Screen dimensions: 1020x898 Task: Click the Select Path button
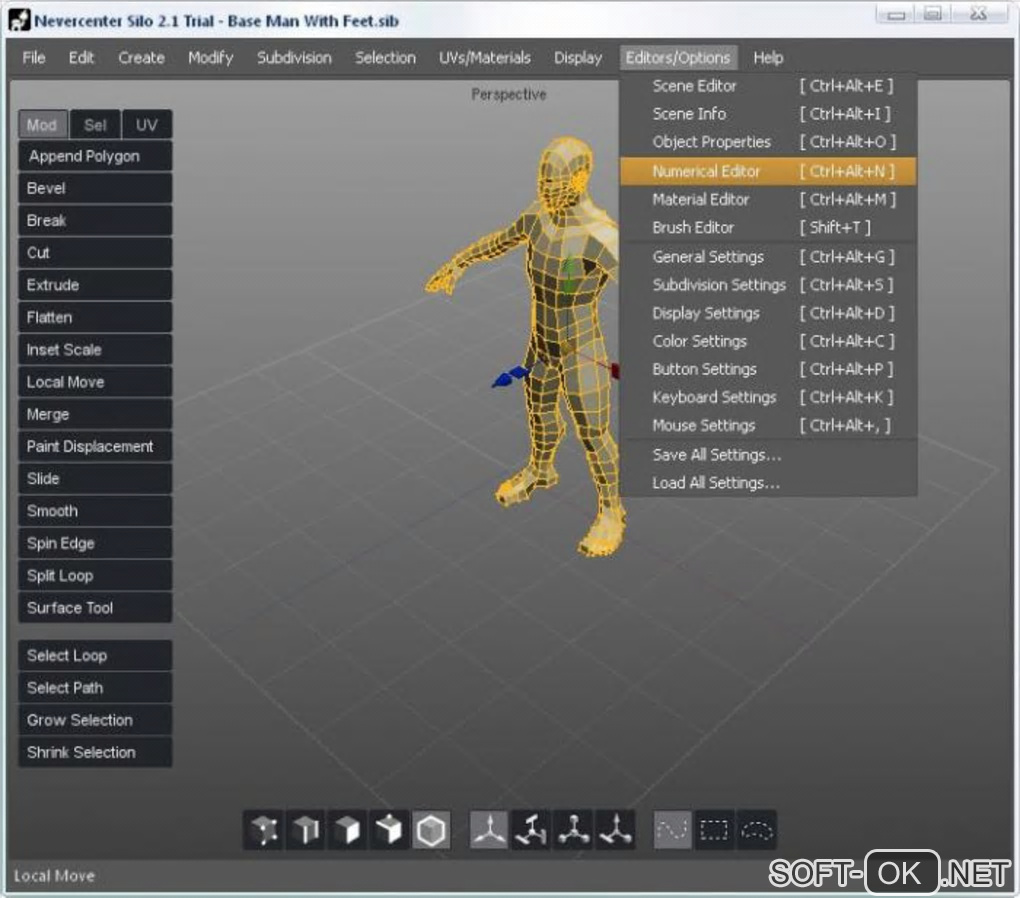(x=95, y=688)
